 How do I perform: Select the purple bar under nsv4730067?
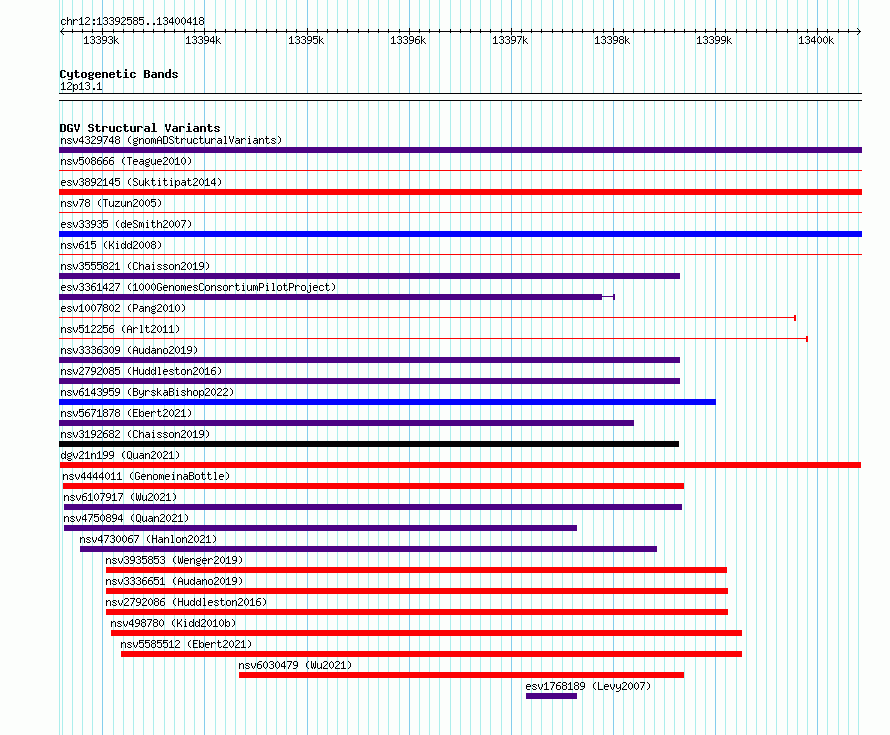[368, 549]
